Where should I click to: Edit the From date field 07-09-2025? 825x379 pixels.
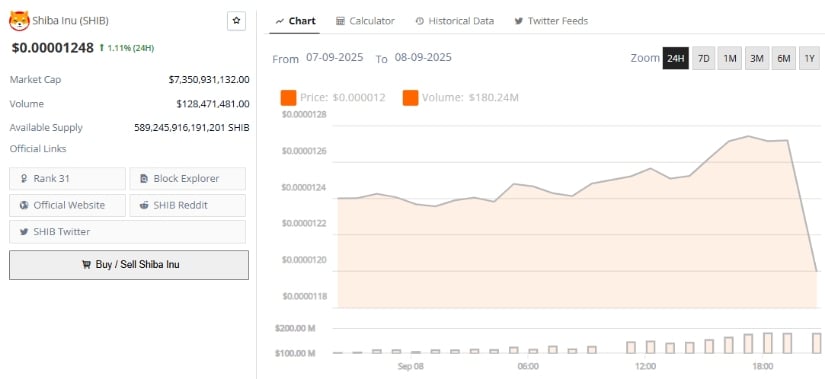coord(335,58)
